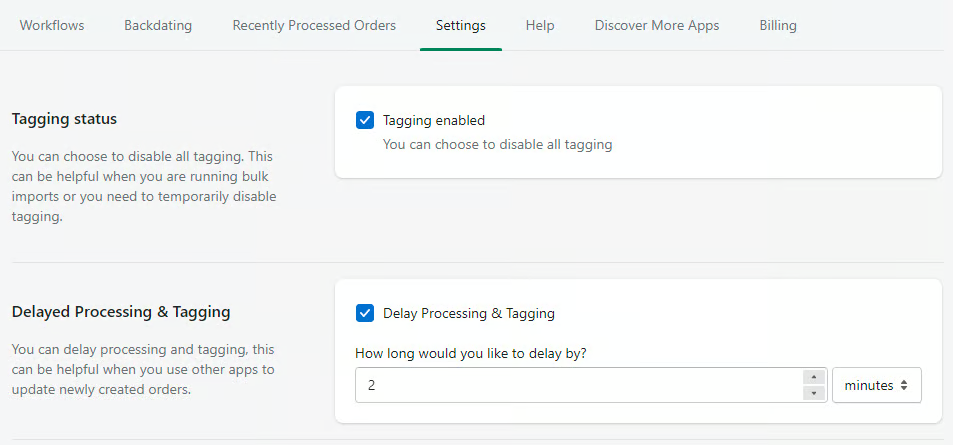Select the Settings tab
Image resolution: width=953 pixels, height=445 pixels.
click(461, 26)
